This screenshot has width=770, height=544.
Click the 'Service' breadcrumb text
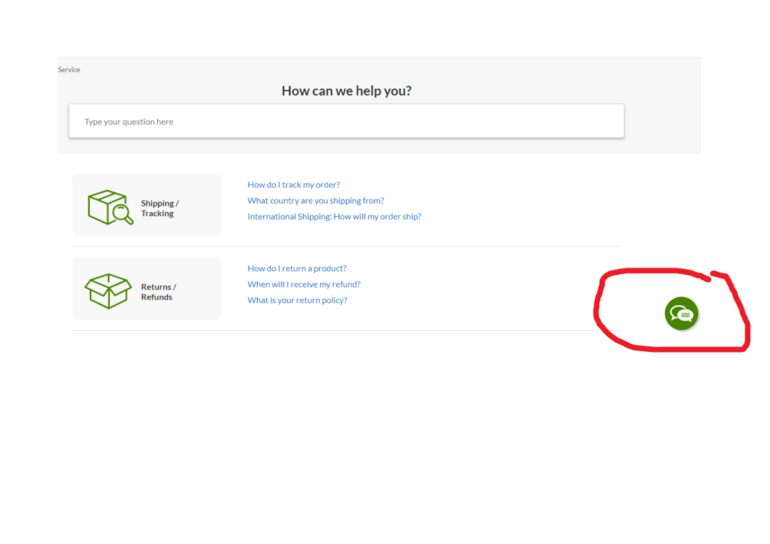pyautogui.click(x=69, y=70)
